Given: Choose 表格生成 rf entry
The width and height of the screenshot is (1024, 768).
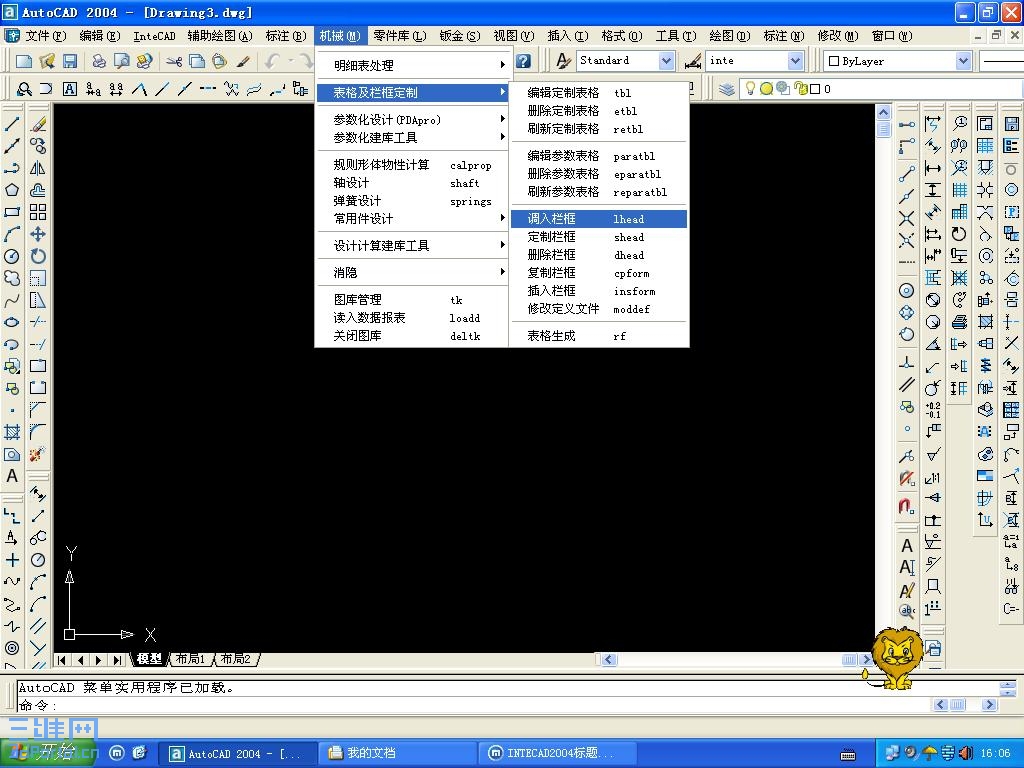Looking at the screenshot, I should (599, 336).
